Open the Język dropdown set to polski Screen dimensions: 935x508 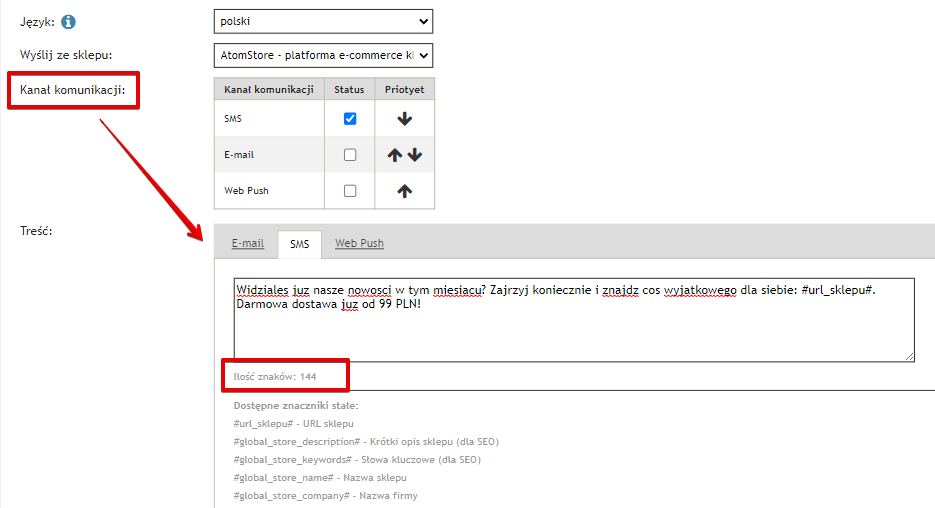click(x=323, y=21)
